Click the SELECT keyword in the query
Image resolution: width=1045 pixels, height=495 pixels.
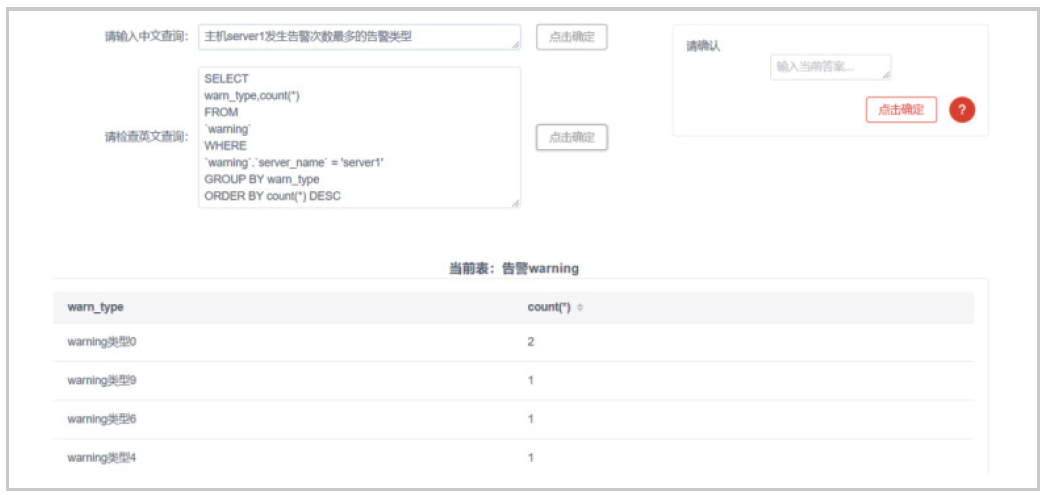coord(227,79)
